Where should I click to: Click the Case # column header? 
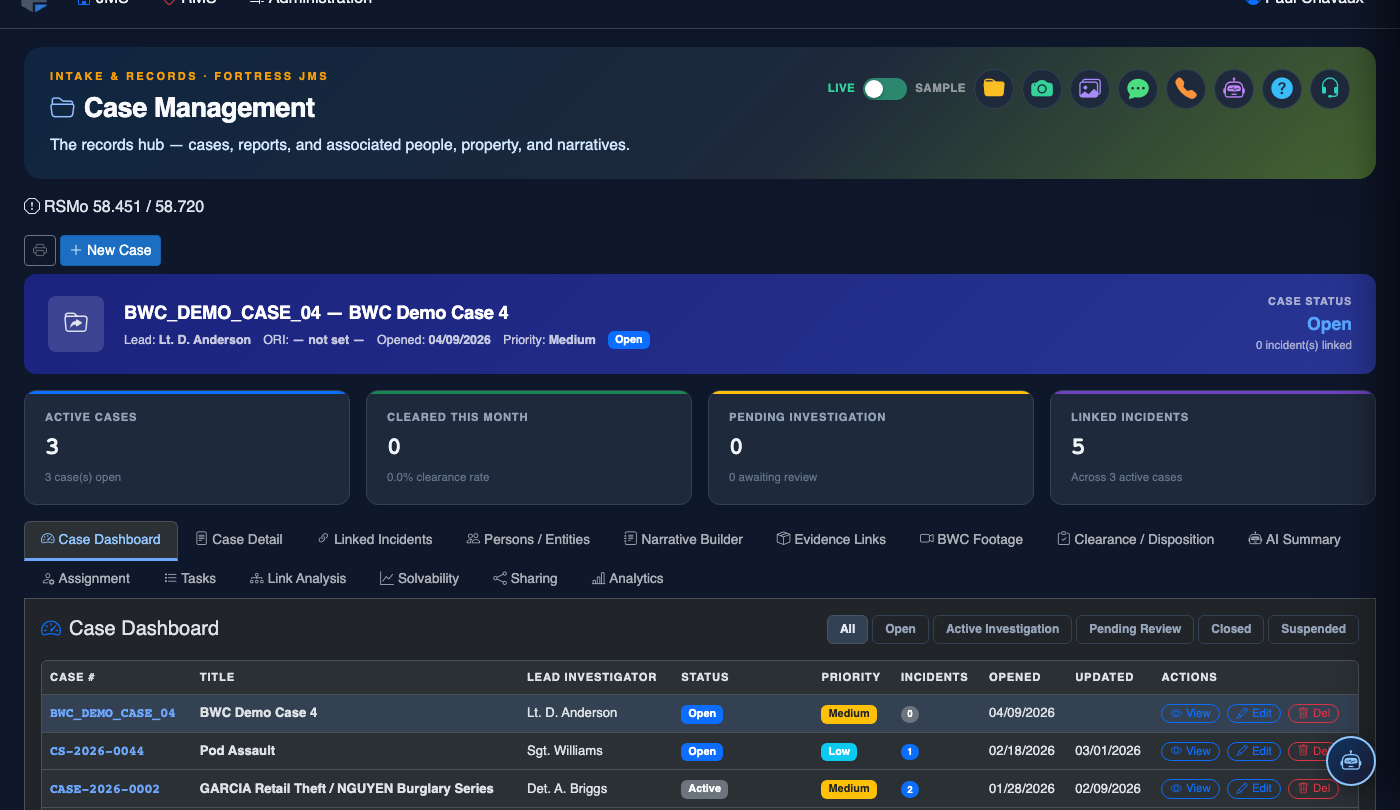click(72, 677)
